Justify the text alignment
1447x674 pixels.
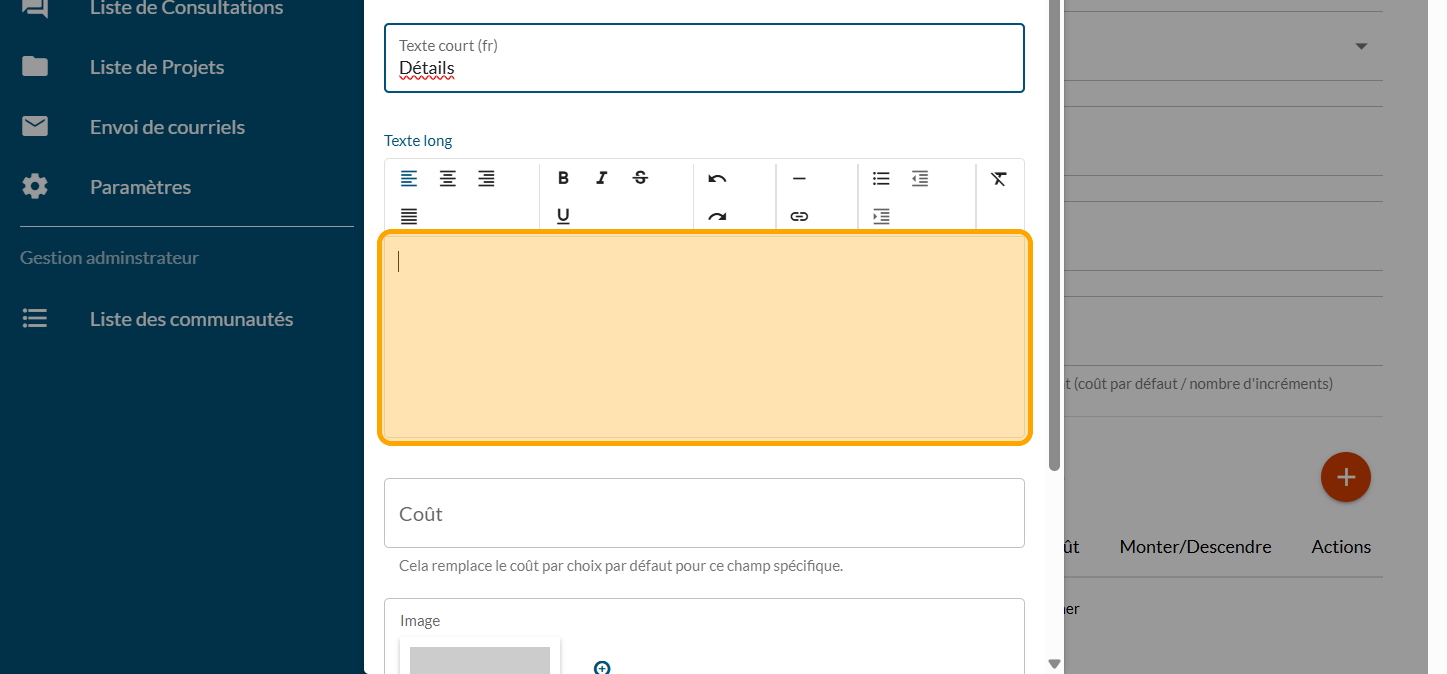point(409,216)
